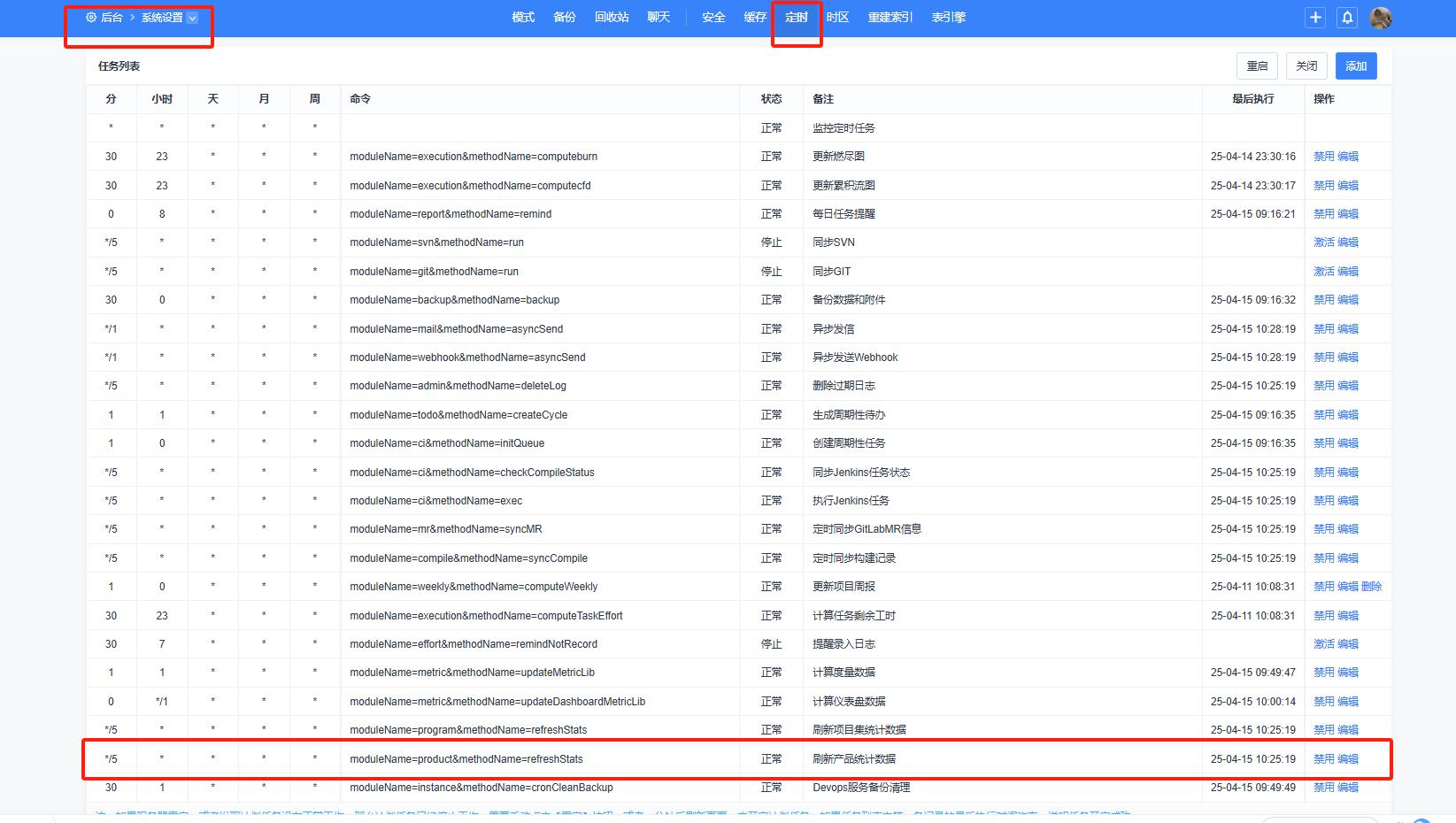
Task: Disable the updateMetricLib task
Action: coord(1324,673)
